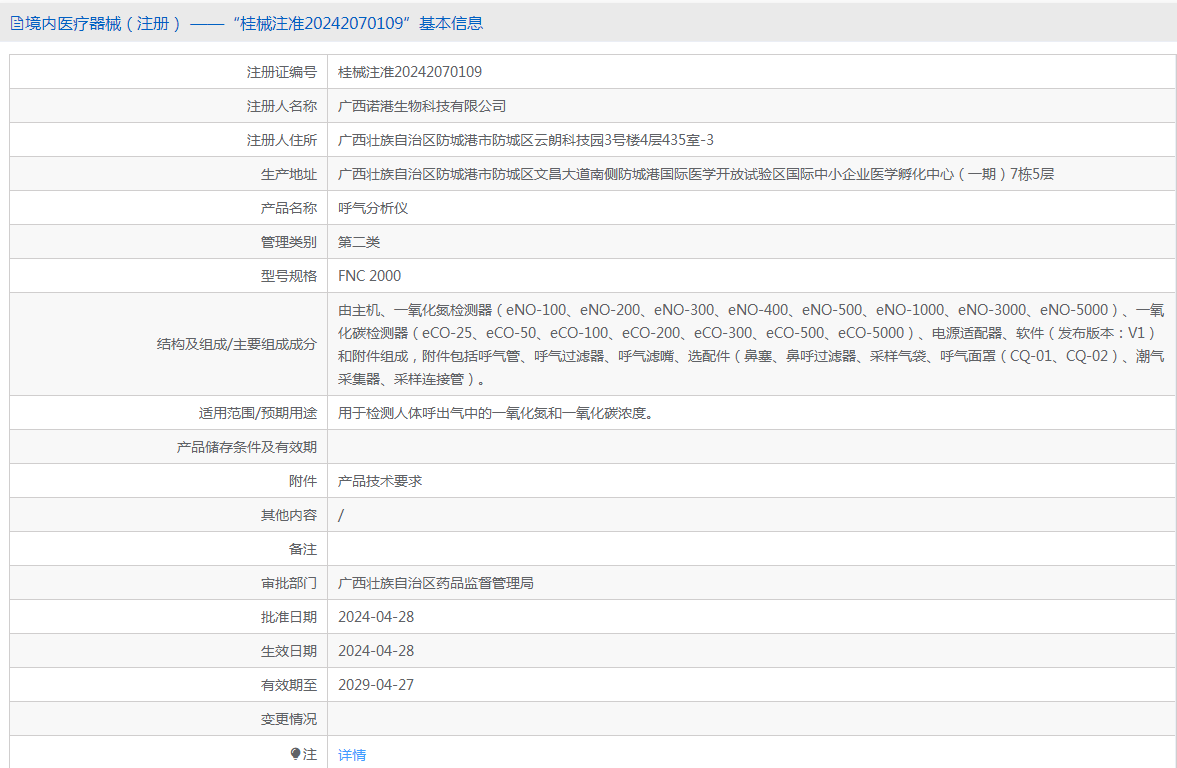Click registrant name 广西诺港生物科技有限公司
Screen dimensions: 1177x768
click(x=422, y=106)
